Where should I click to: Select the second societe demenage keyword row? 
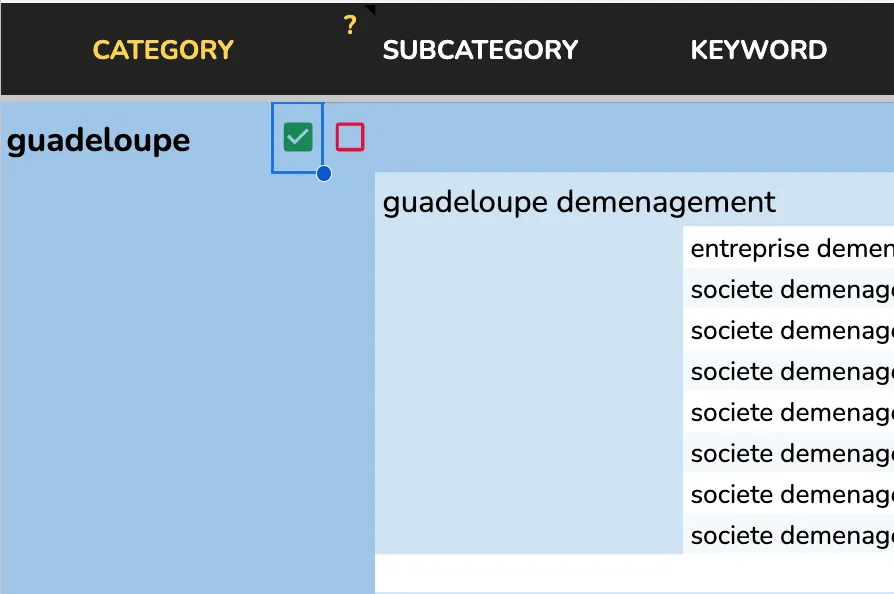[x=790, y=330]
